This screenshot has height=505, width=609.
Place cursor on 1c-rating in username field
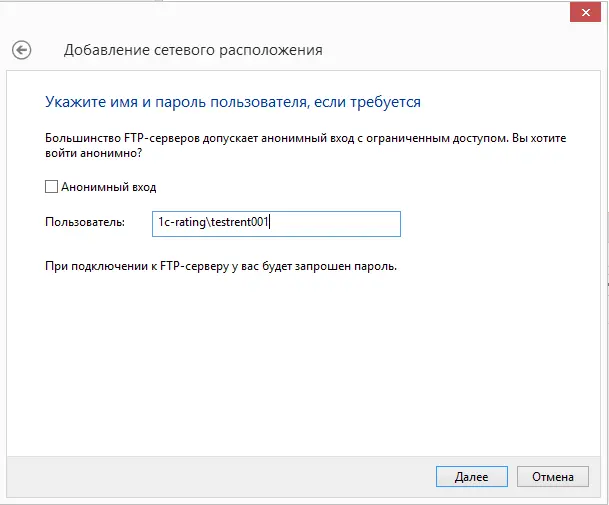[181, 222]
